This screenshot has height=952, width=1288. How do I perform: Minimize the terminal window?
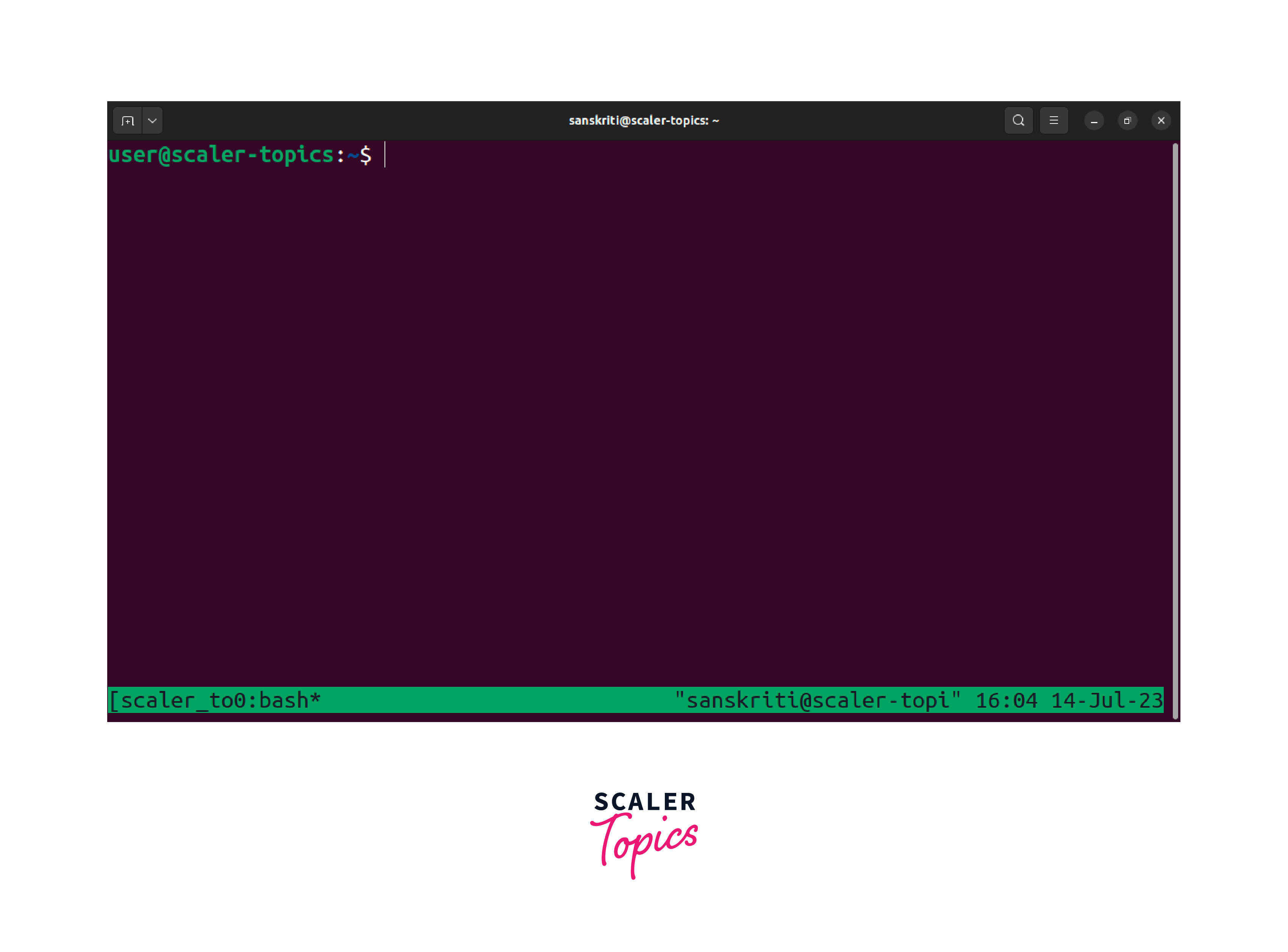point(1094,120)
